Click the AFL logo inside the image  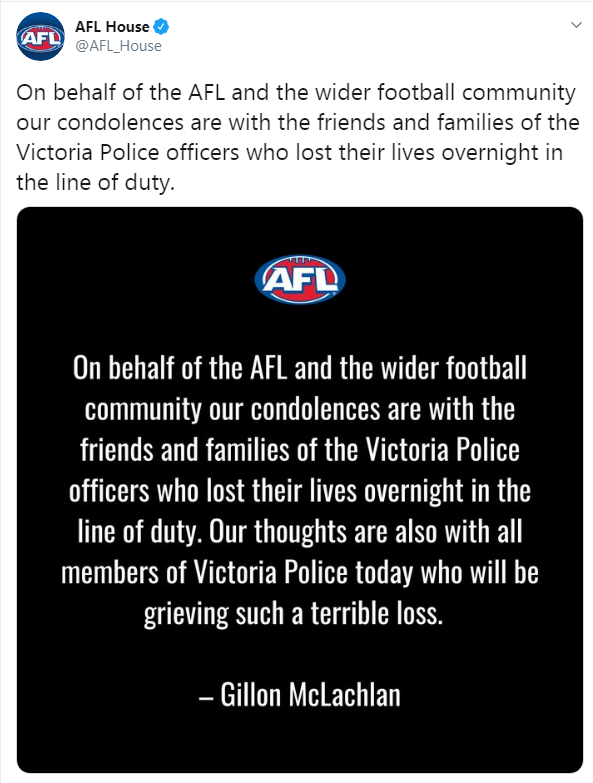coord(299,280)
